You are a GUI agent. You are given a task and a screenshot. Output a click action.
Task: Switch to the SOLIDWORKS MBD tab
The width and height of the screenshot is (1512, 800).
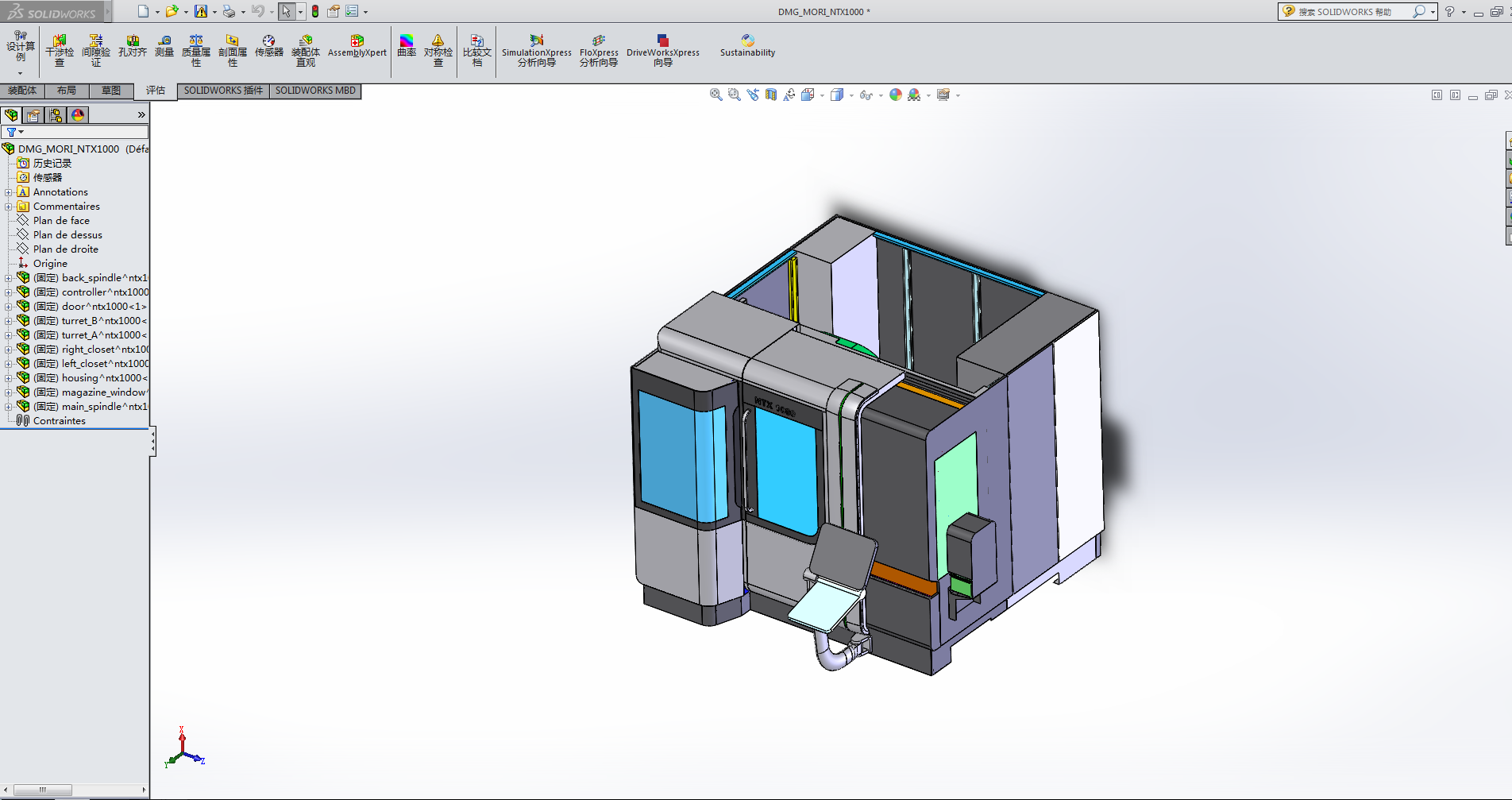coord(315,91)
